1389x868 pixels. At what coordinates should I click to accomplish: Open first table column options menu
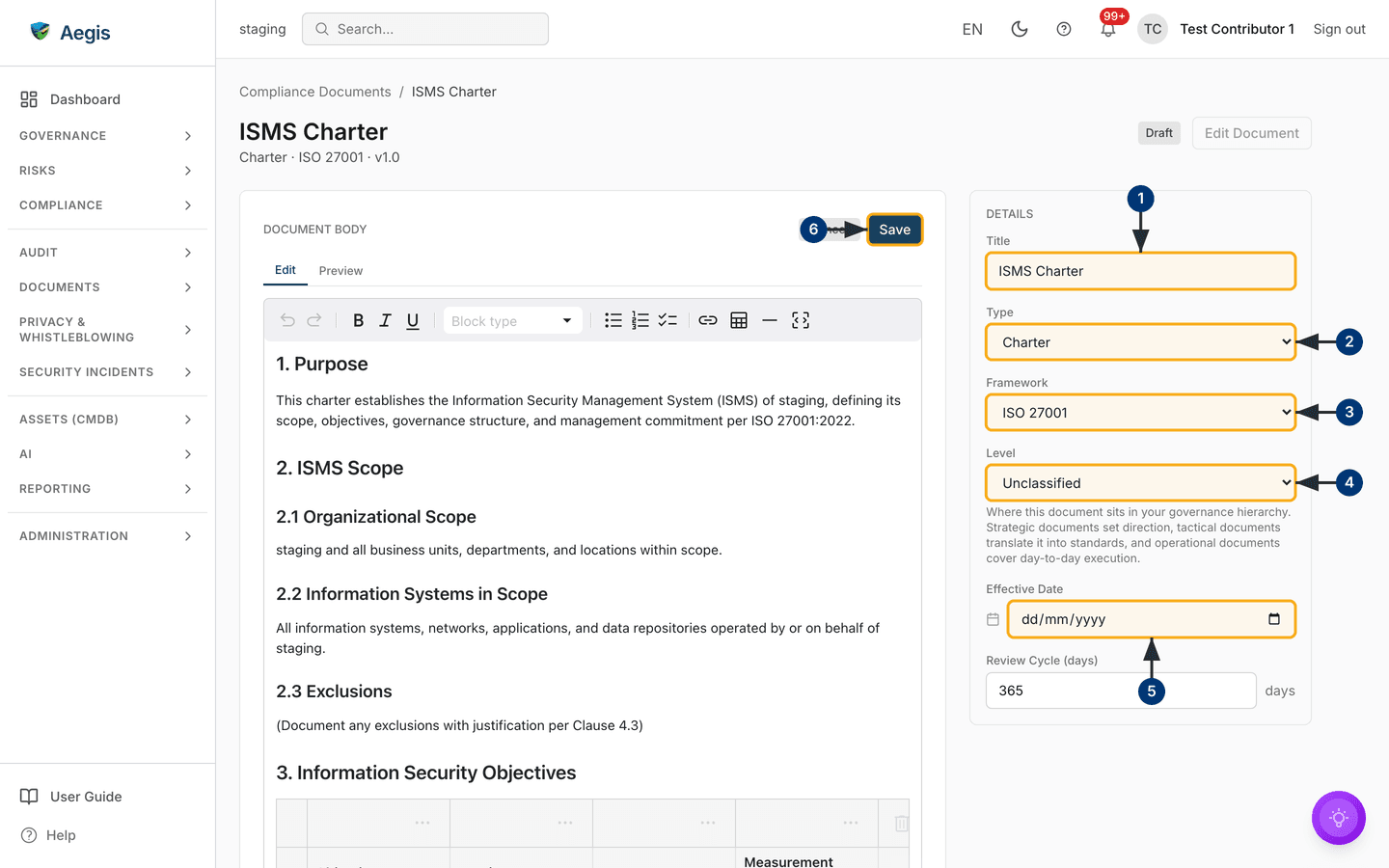422,823
